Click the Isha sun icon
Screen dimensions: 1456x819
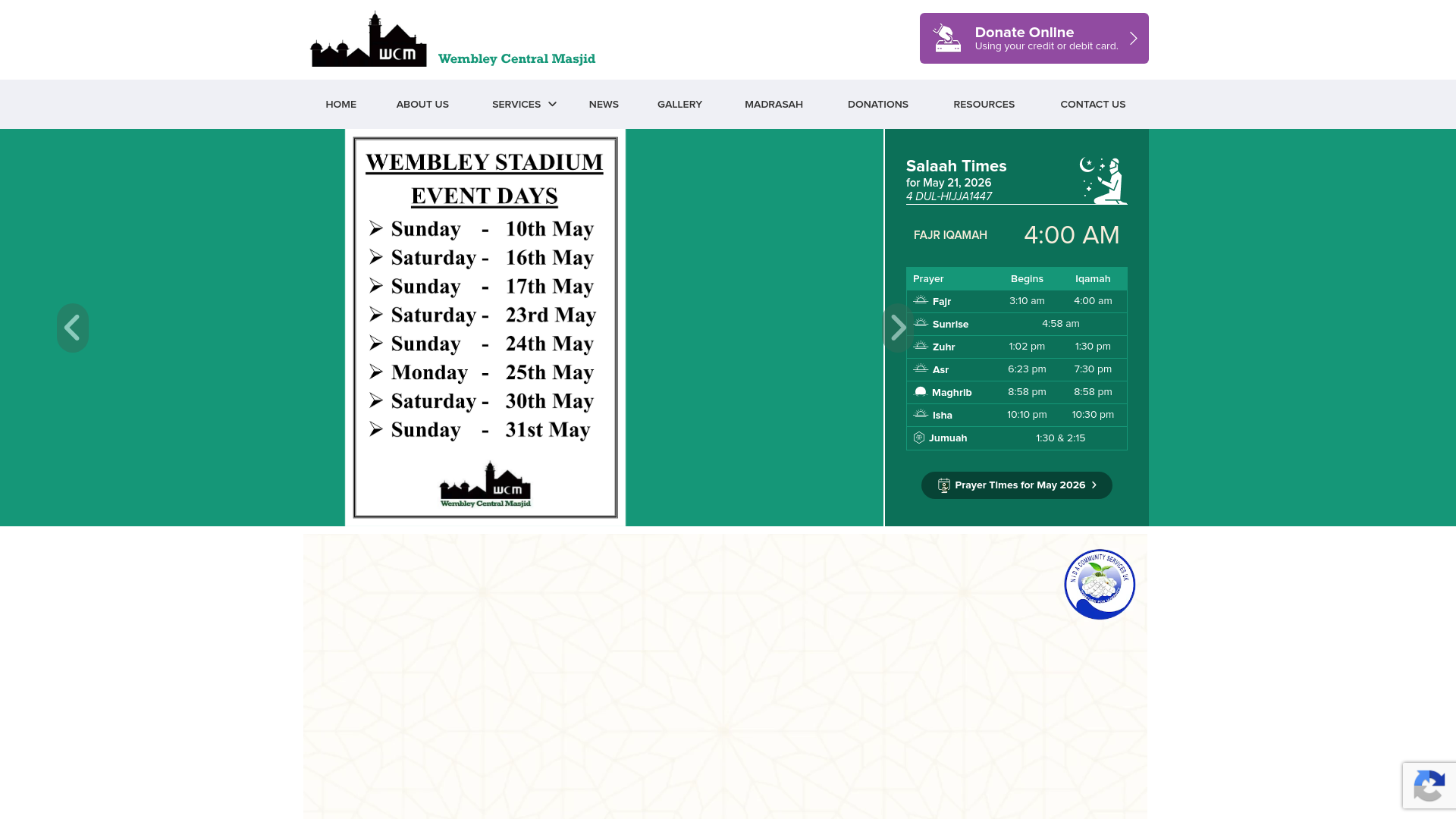(921, 415)
